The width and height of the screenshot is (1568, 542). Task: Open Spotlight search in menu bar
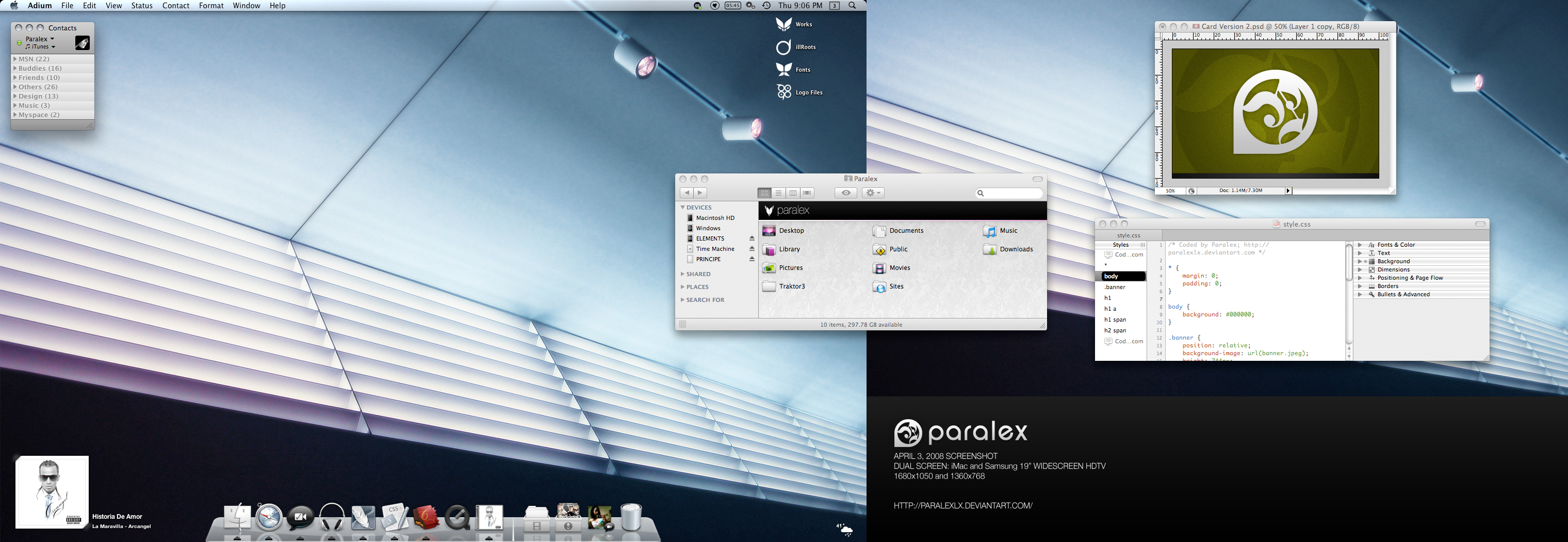tap(852, 6)
